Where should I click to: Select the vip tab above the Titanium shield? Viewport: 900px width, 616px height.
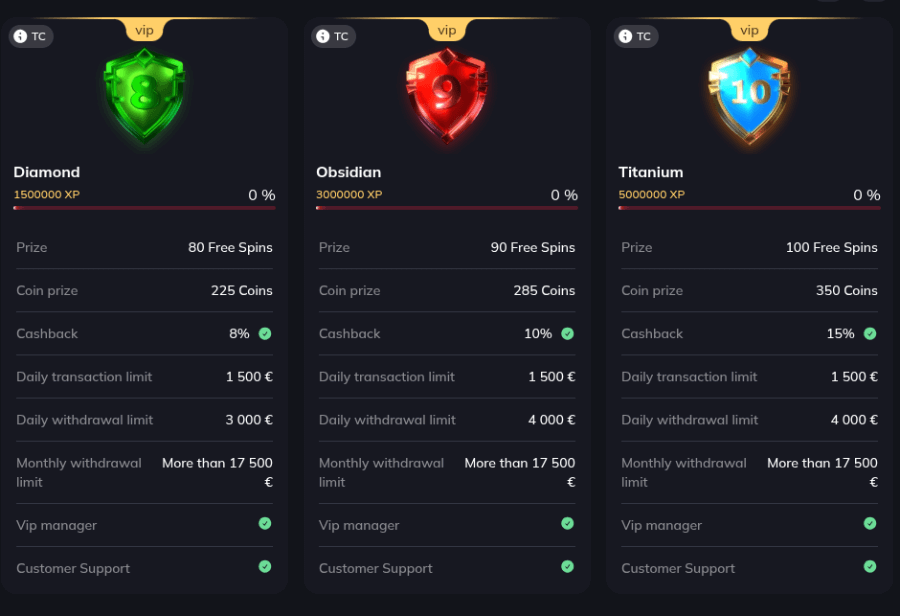(749, 30)
